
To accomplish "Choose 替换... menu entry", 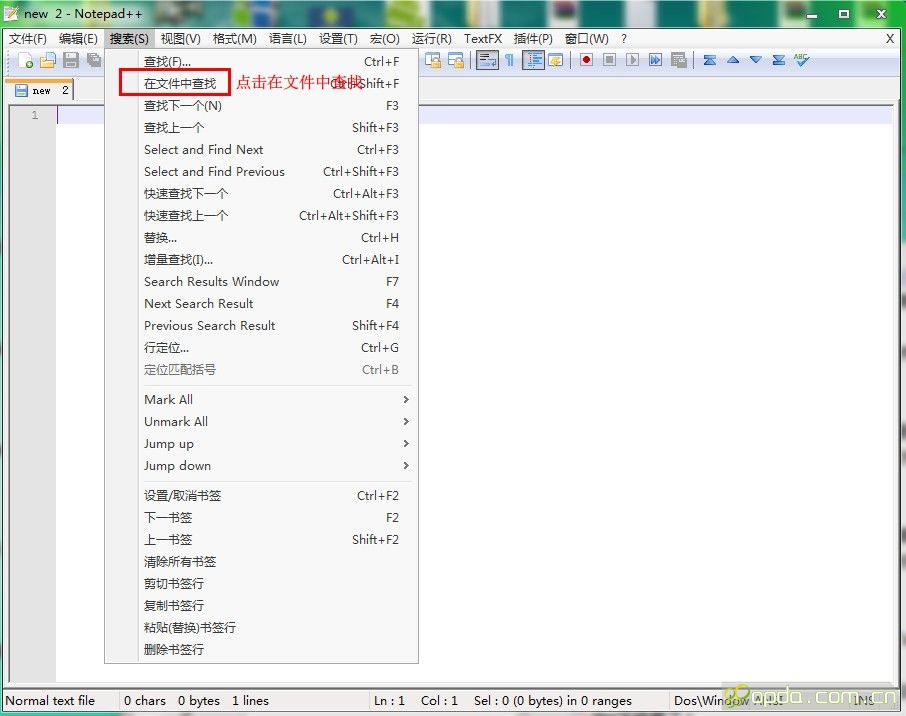I will pyautogui.click(x=160, y=238).
